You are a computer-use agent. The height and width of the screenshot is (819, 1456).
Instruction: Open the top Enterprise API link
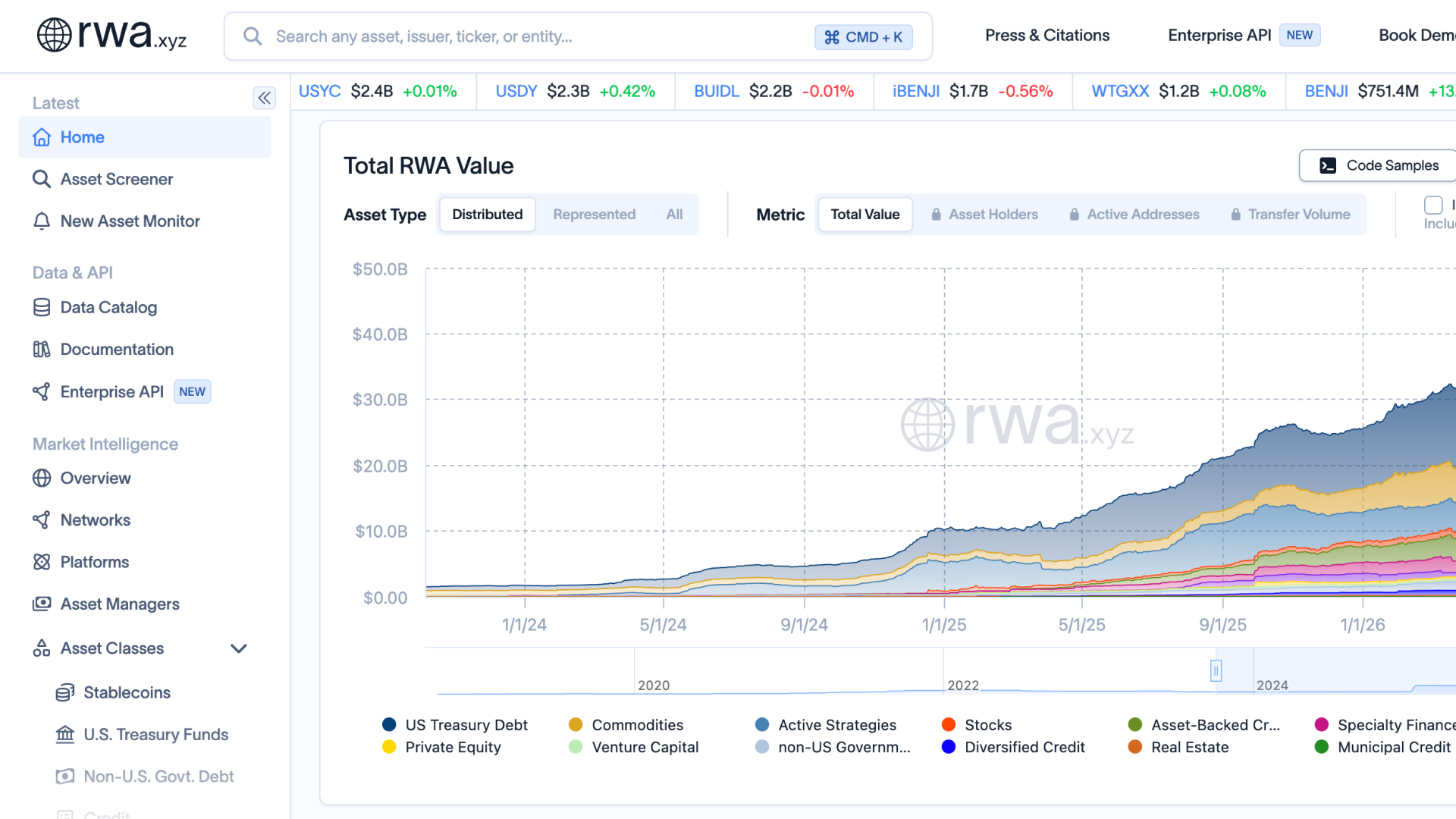click(x=1219, y=35)
